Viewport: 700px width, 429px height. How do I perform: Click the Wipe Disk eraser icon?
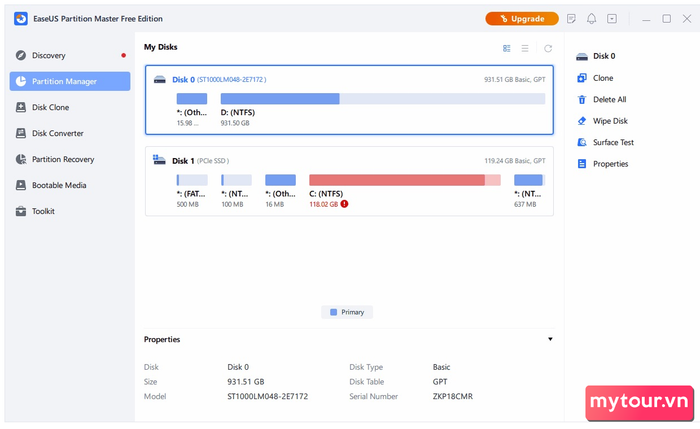click(x=582, y=121)
